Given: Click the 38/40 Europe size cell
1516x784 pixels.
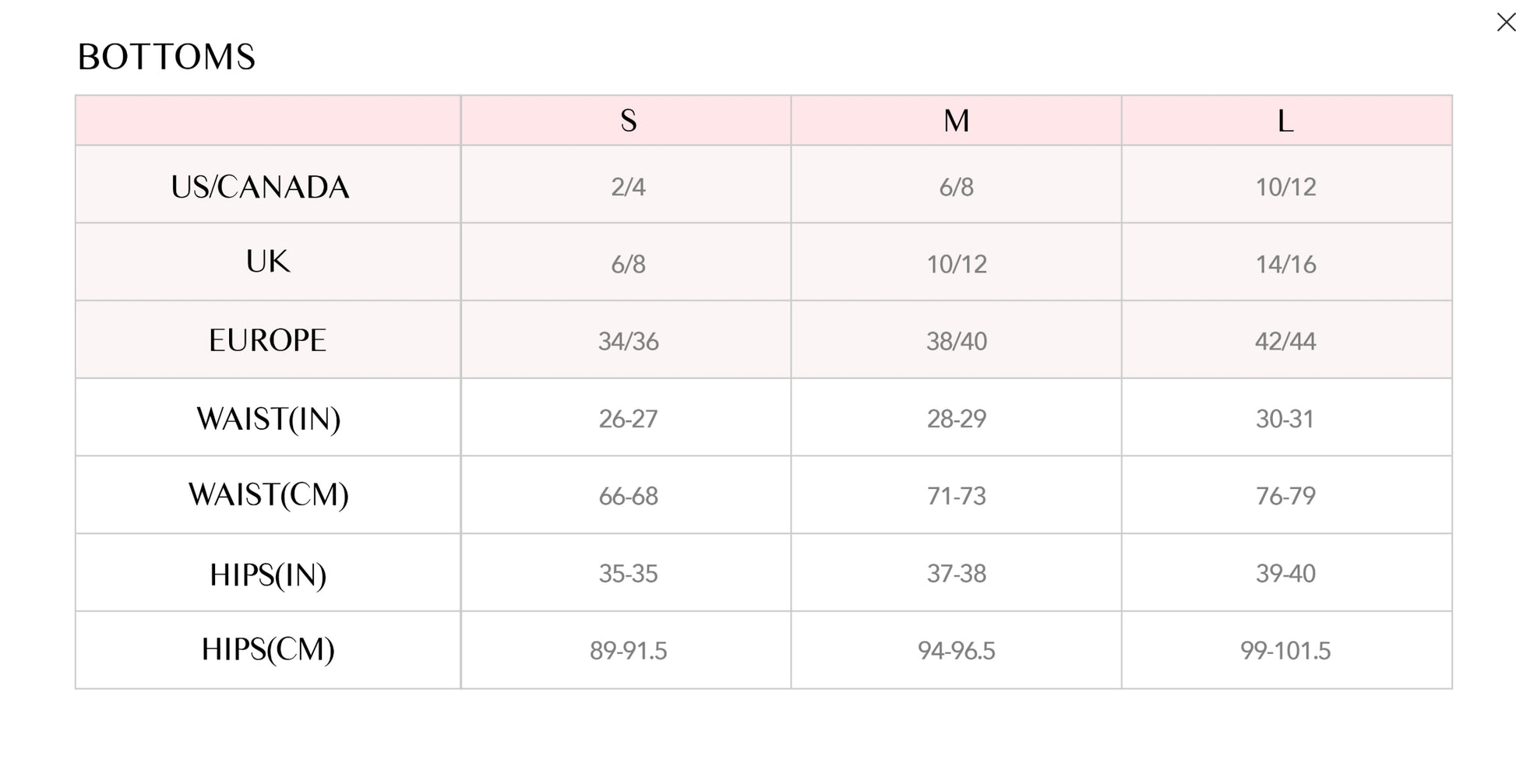Looking at the screenshot, I should 957,341.
